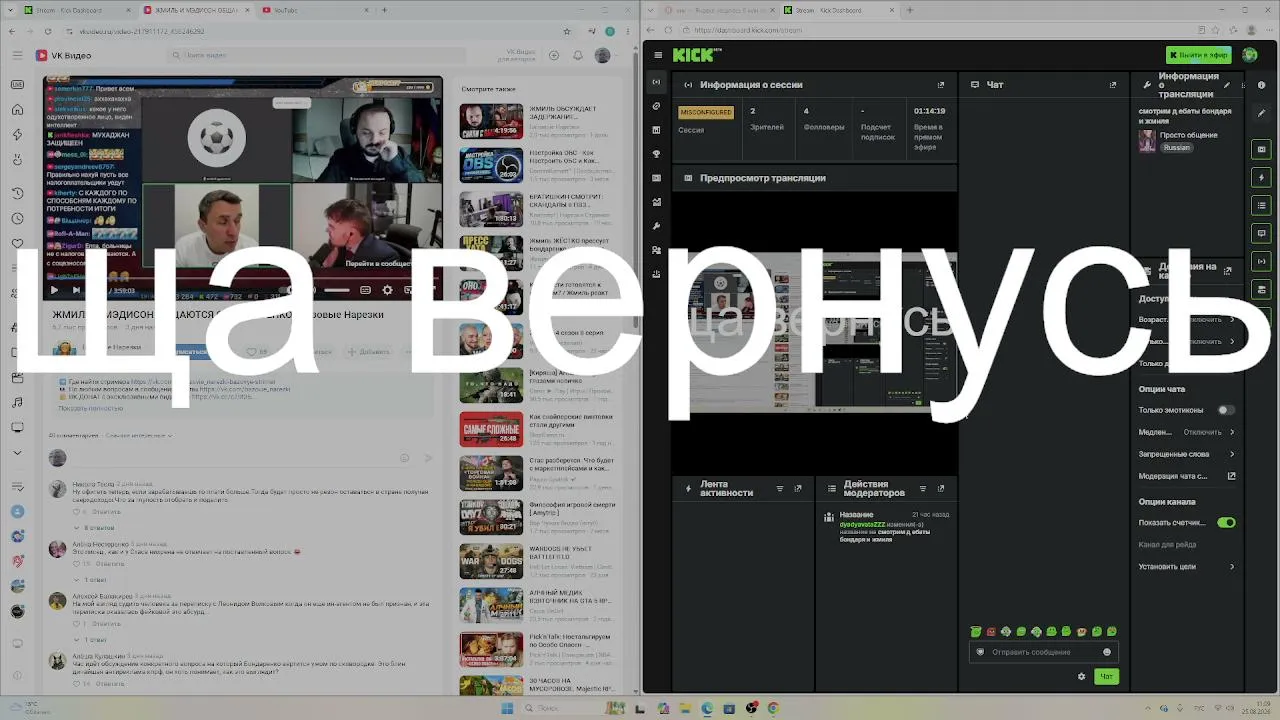Click the first green emote above chat input
The image size is (1280, 720).
coord(976,632)
